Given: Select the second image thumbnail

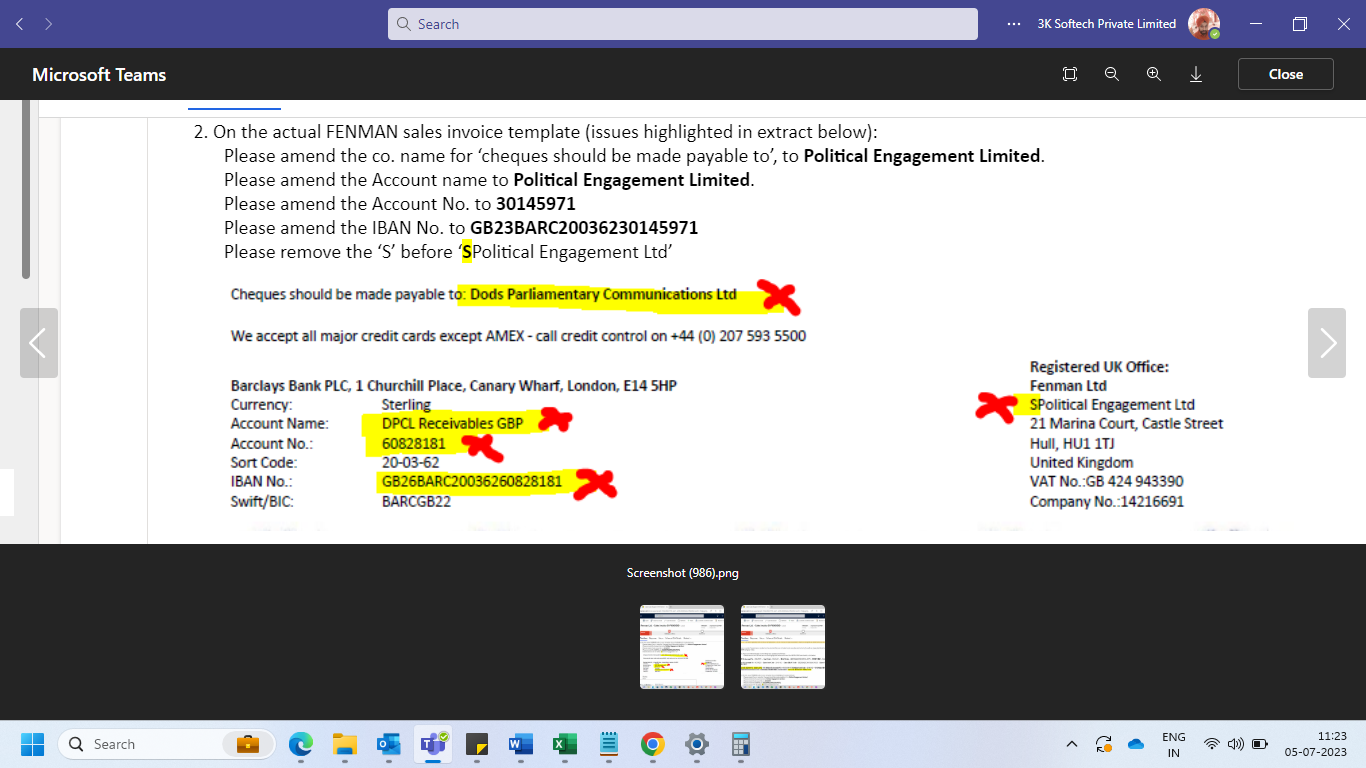Looking at the screenshot, I should [783, 646].
